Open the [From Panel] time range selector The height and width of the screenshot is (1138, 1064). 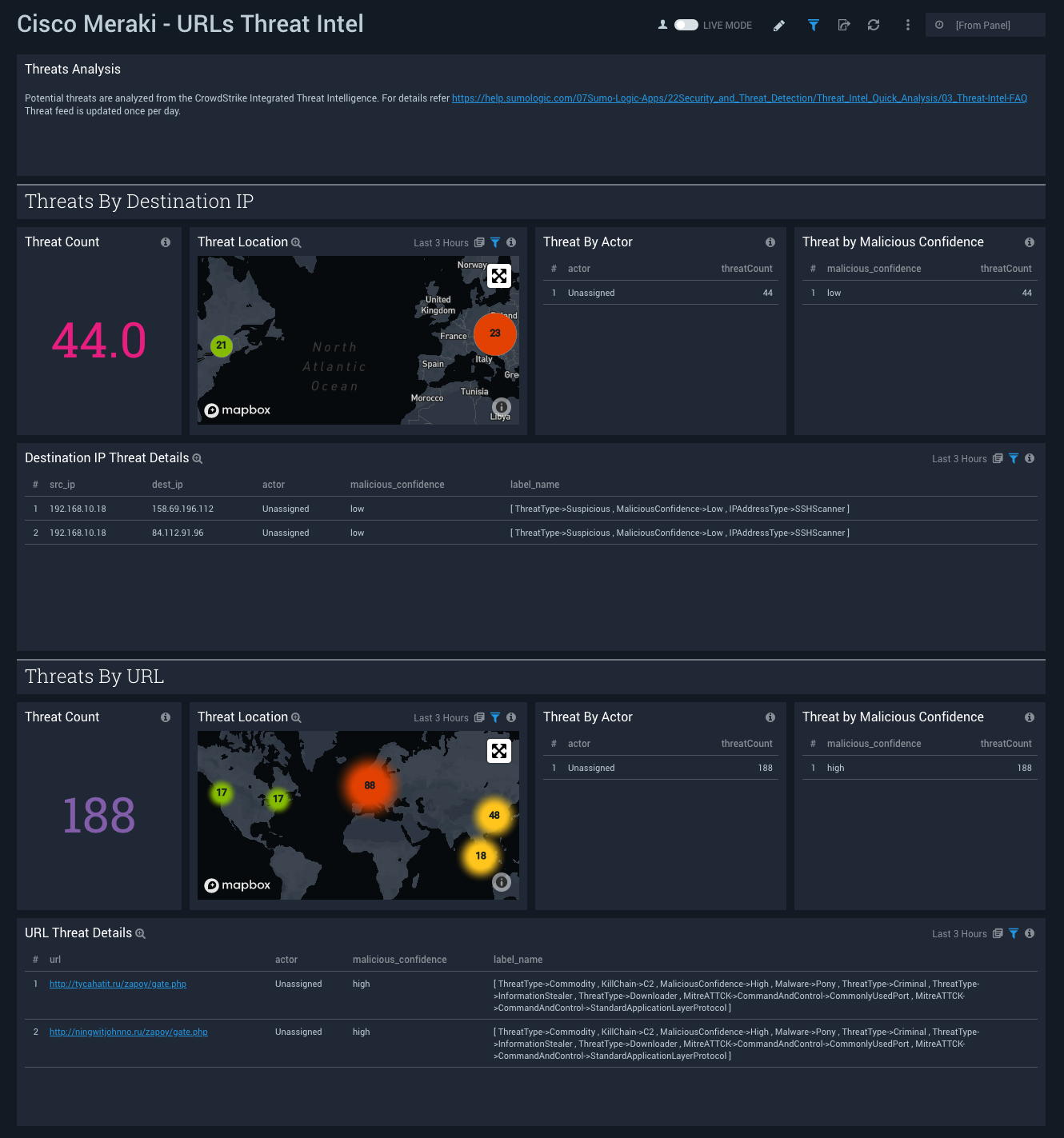[986, 25]
